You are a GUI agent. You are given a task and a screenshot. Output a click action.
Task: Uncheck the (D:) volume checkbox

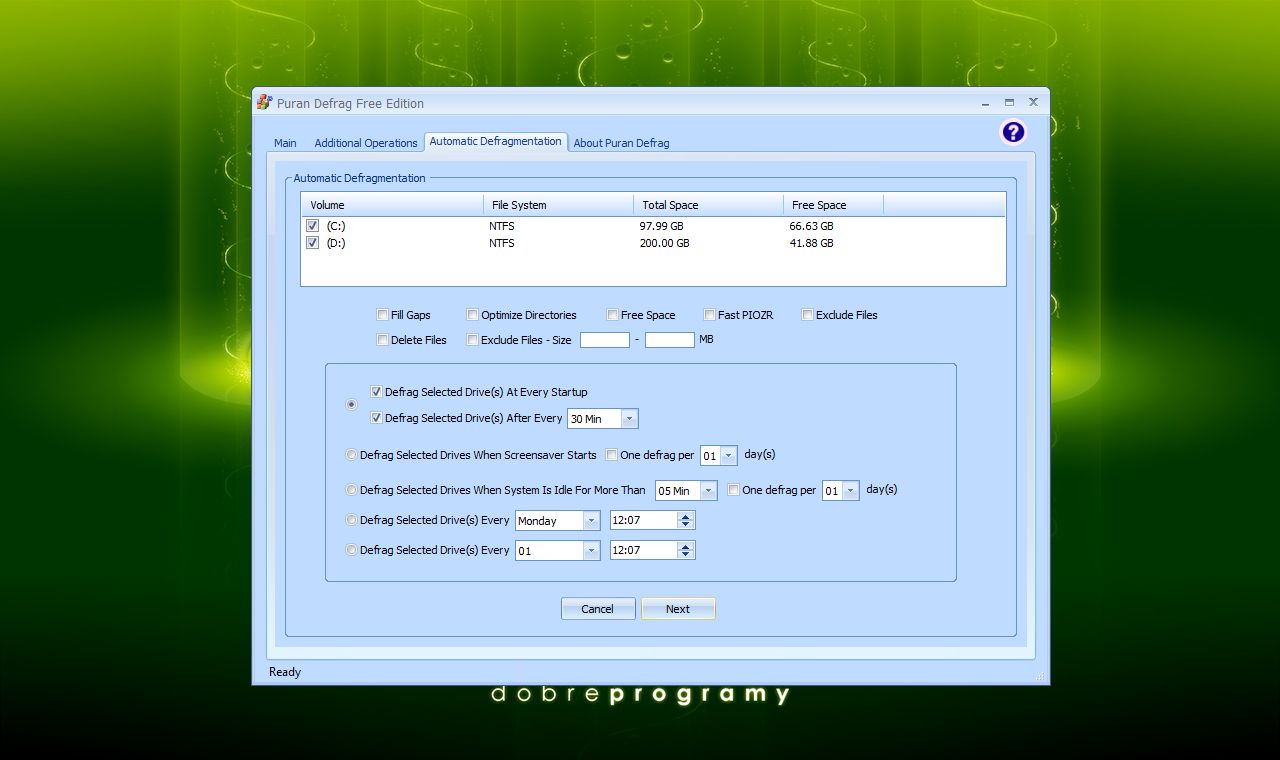[312, 243]
